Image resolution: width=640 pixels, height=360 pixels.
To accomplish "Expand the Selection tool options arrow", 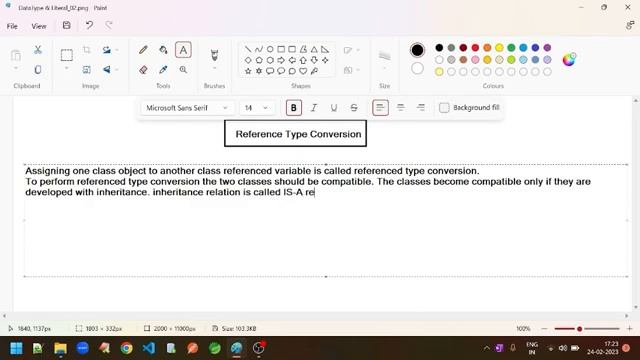I will tap(67, 69).
